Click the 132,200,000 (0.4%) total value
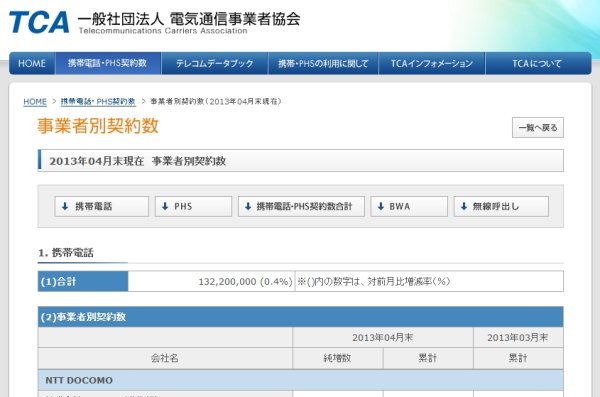Image resolution: width=600 pixels, height=397 pixels. [245, 282]
